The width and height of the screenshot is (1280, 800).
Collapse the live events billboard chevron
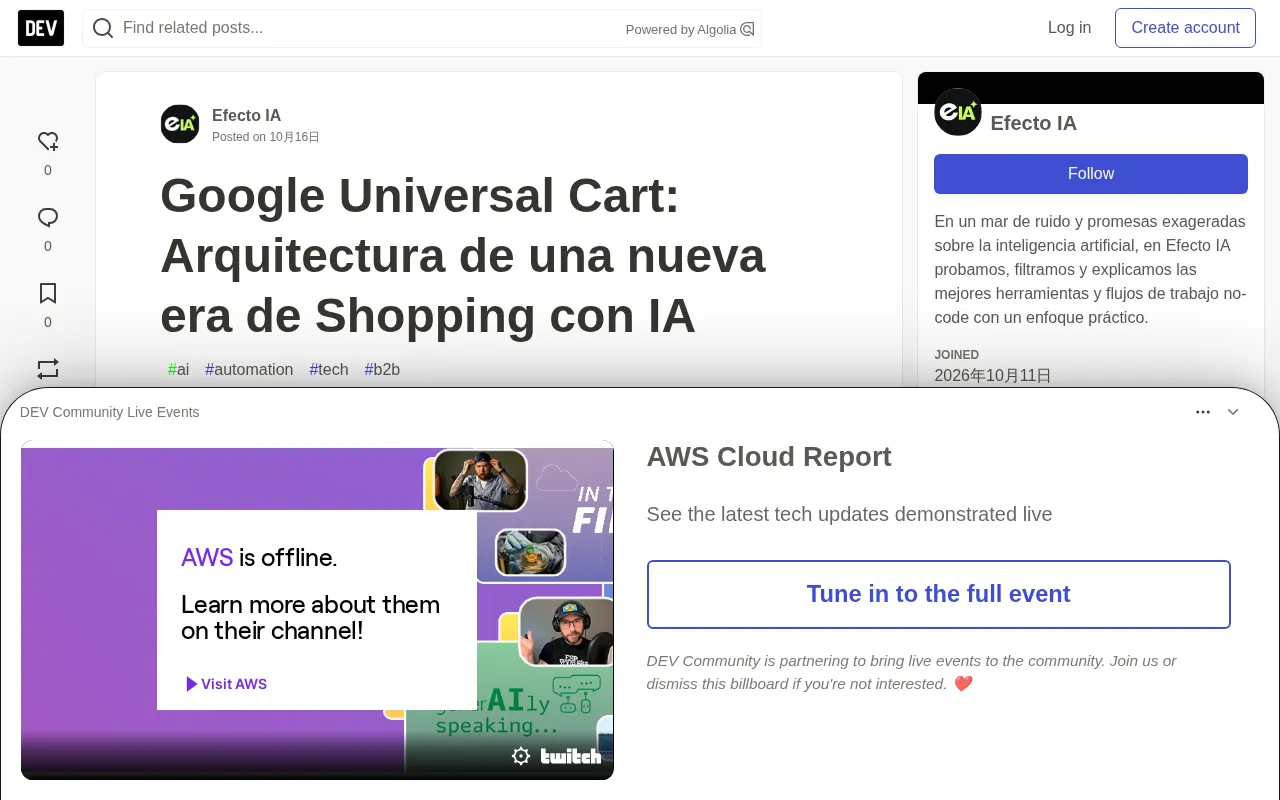pos(1233,412)
